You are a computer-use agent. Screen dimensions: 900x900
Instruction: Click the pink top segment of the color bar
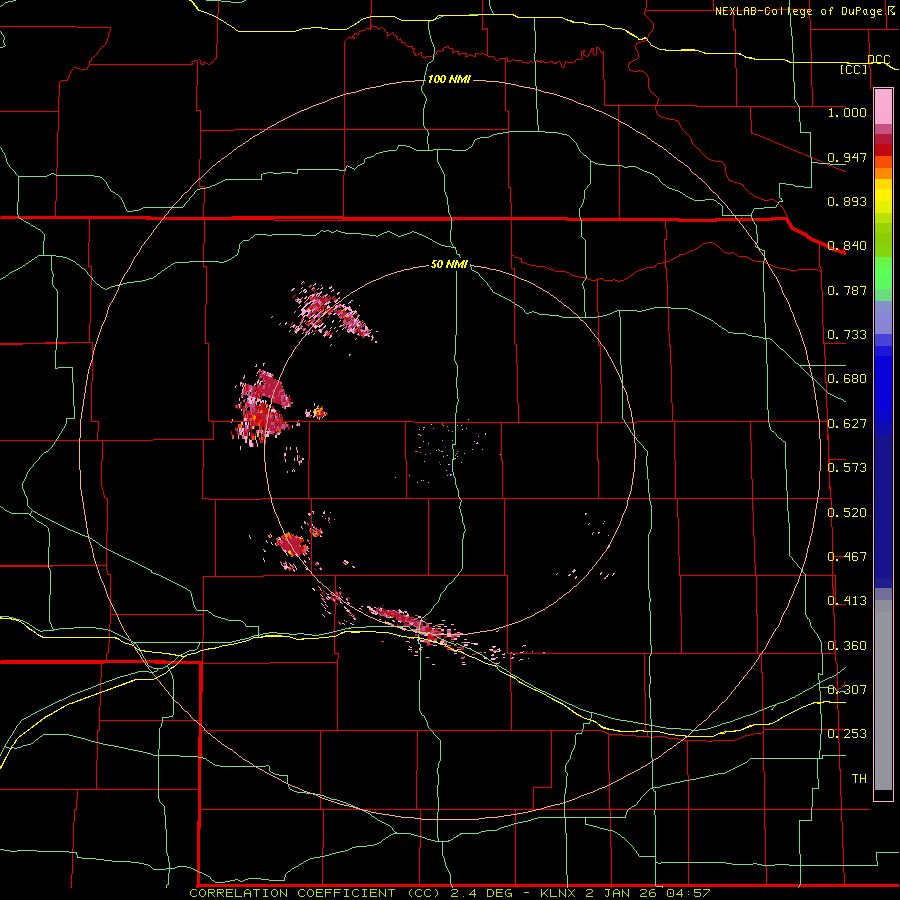[883, 106]
